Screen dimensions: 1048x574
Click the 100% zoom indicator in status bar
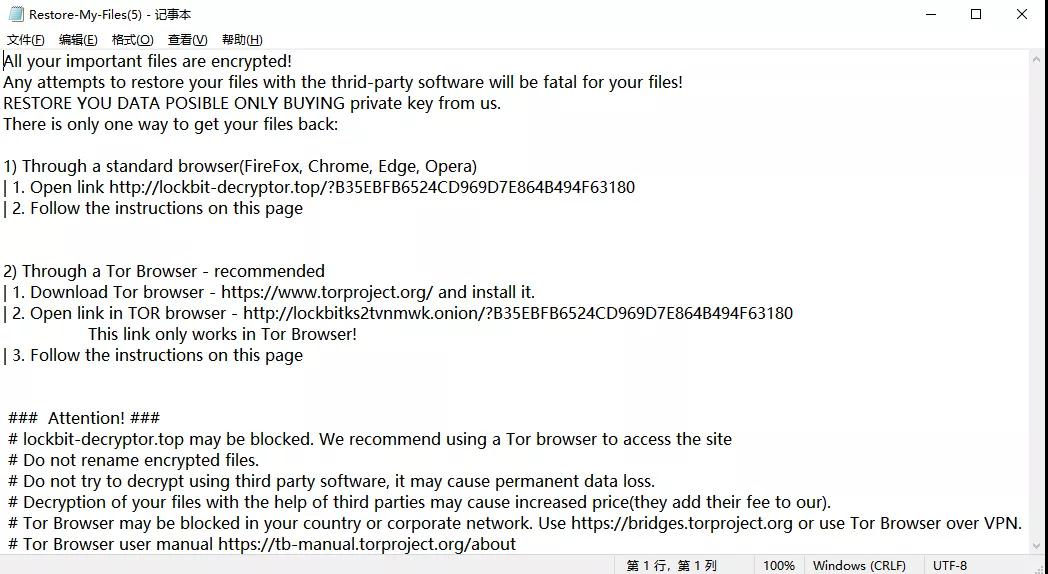[779, 565]
